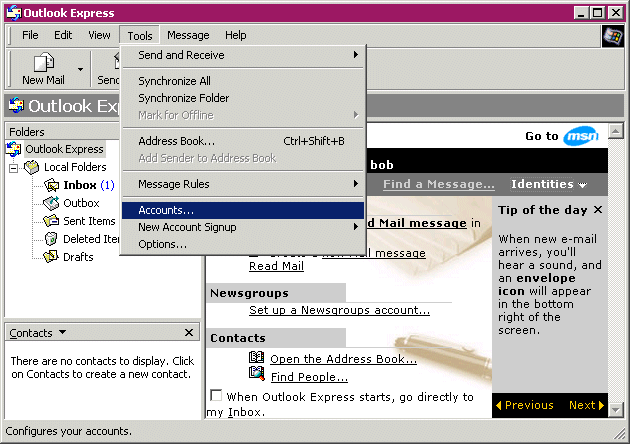The width and height of the screenshot is (630, 444).
Task: Collapse the Local Folders tree node
Action: tap(14, 168)
